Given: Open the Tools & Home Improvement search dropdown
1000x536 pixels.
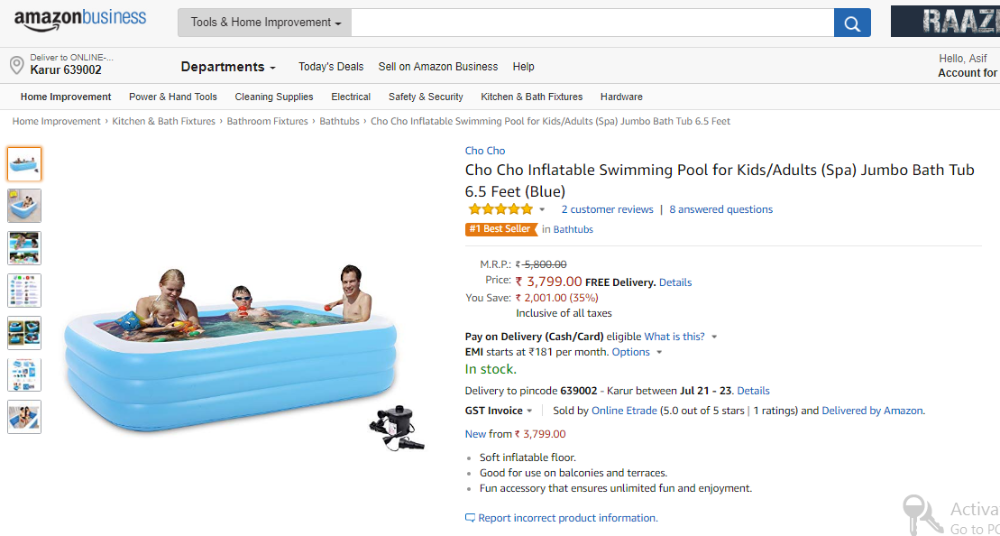Looking at the screenshot, I should (x=265, y=23).
